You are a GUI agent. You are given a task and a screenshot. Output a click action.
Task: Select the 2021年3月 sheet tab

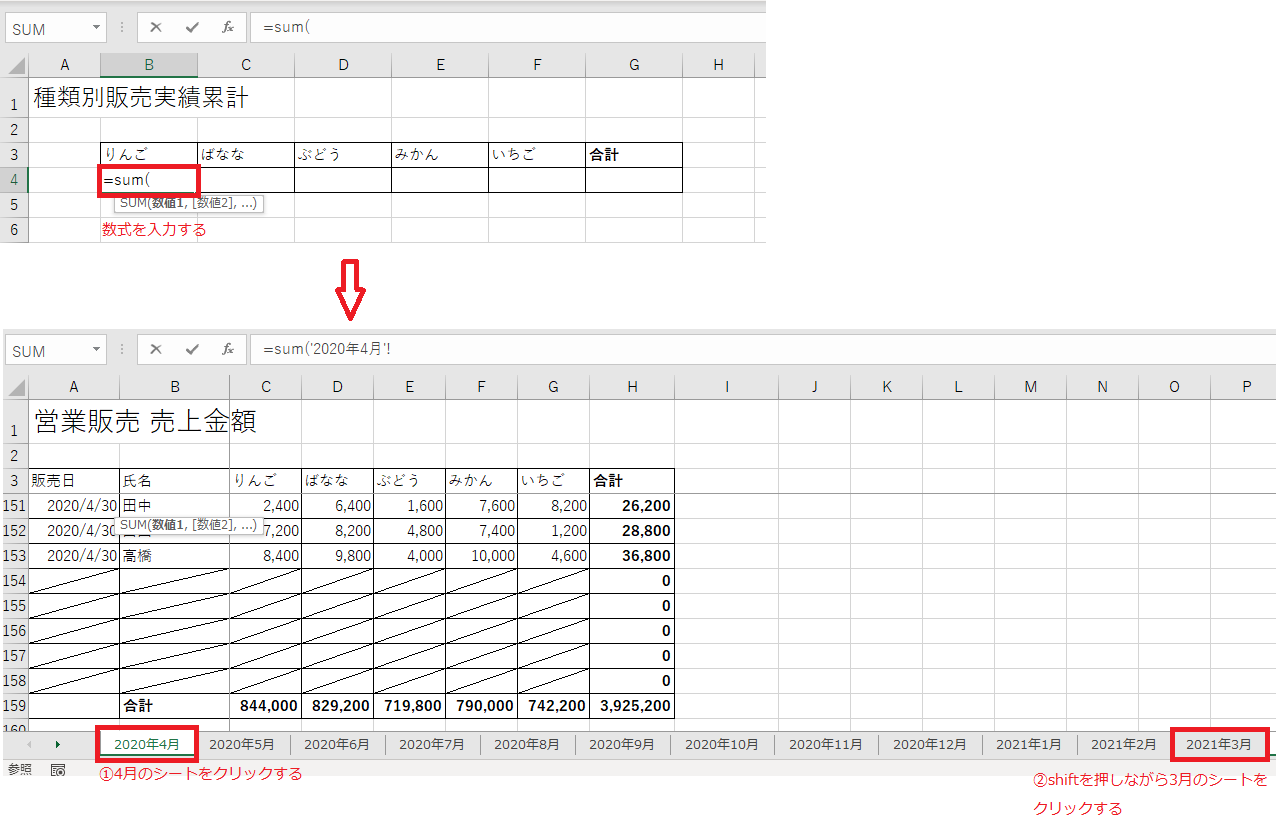[1218, 744]
